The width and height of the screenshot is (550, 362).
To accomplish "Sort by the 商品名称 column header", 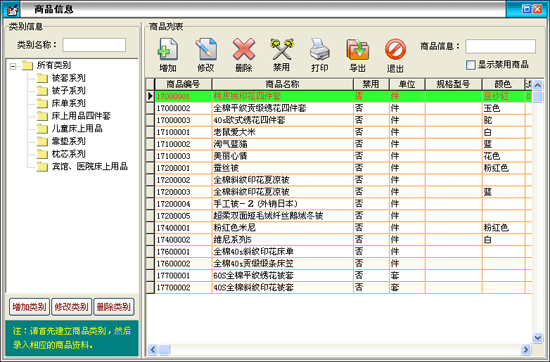I will [282, 84].
